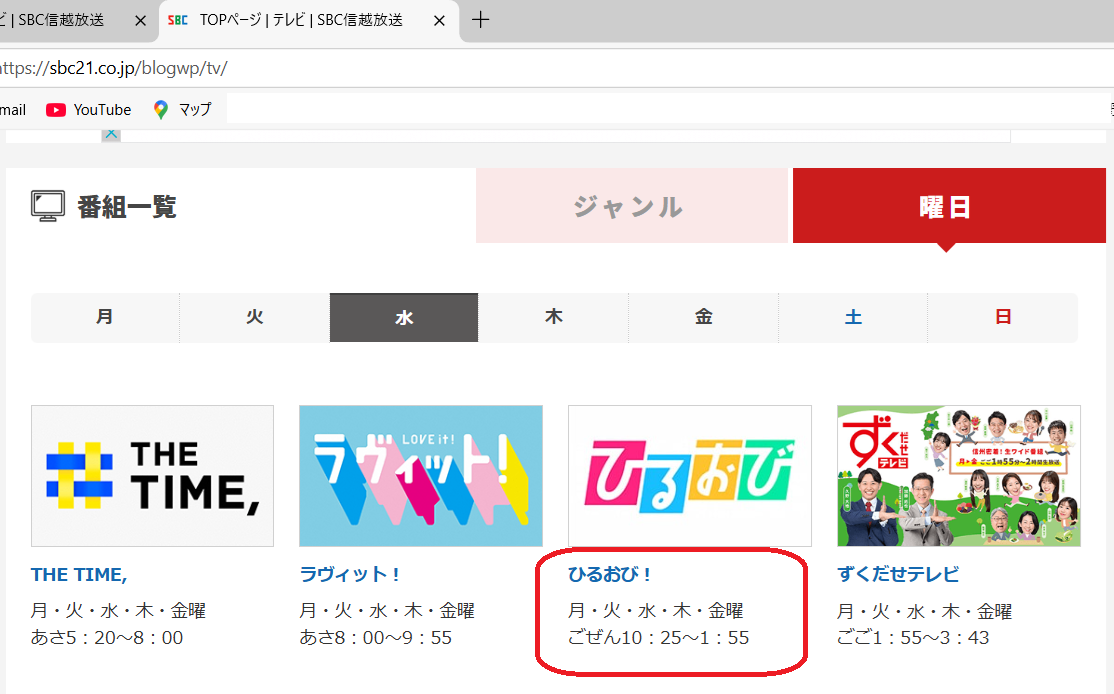Open the ずくだせテレビ program thumbnail

coord(958,476)
